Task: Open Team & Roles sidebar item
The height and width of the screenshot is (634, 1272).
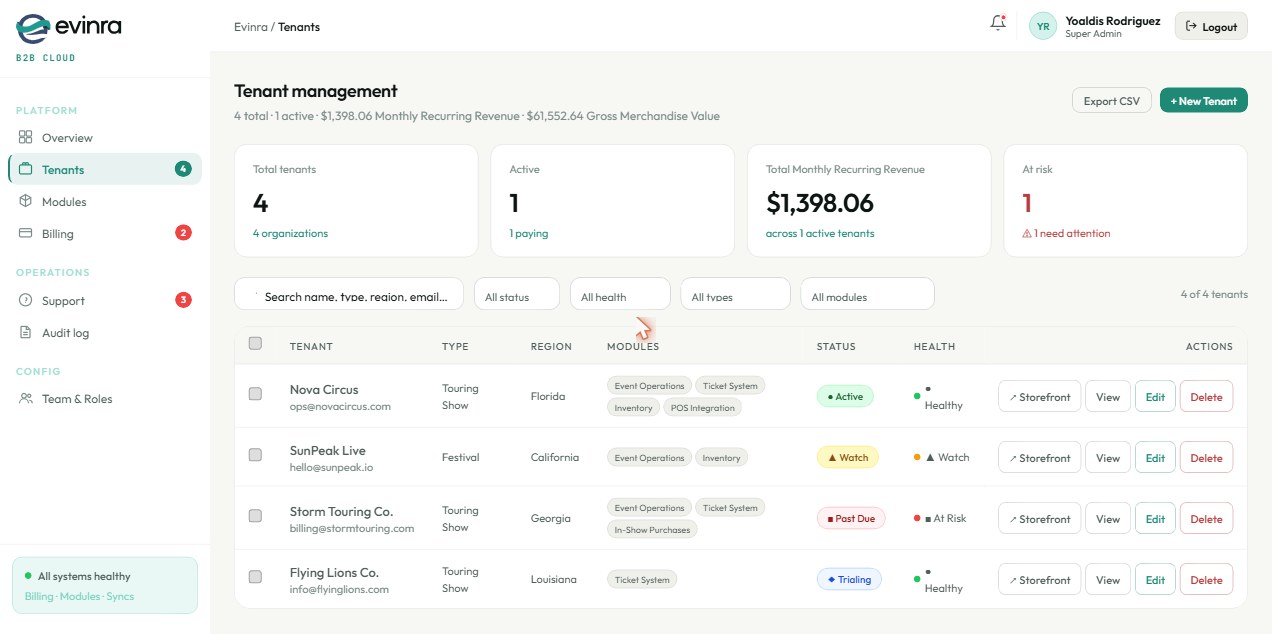Action: [x=105, y=399]
